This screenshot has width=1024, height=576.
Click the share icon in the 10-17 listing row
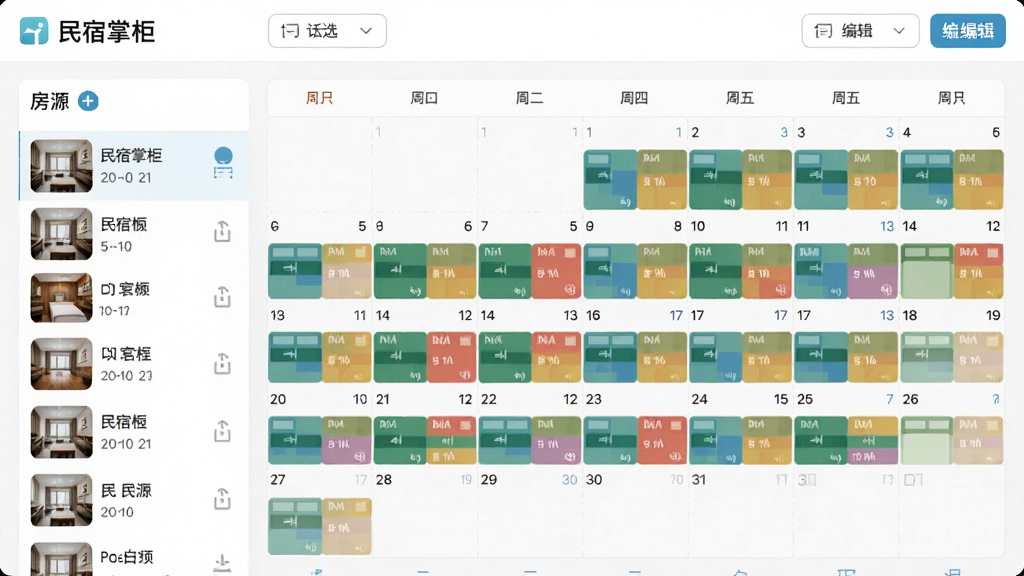coord(222,296)
